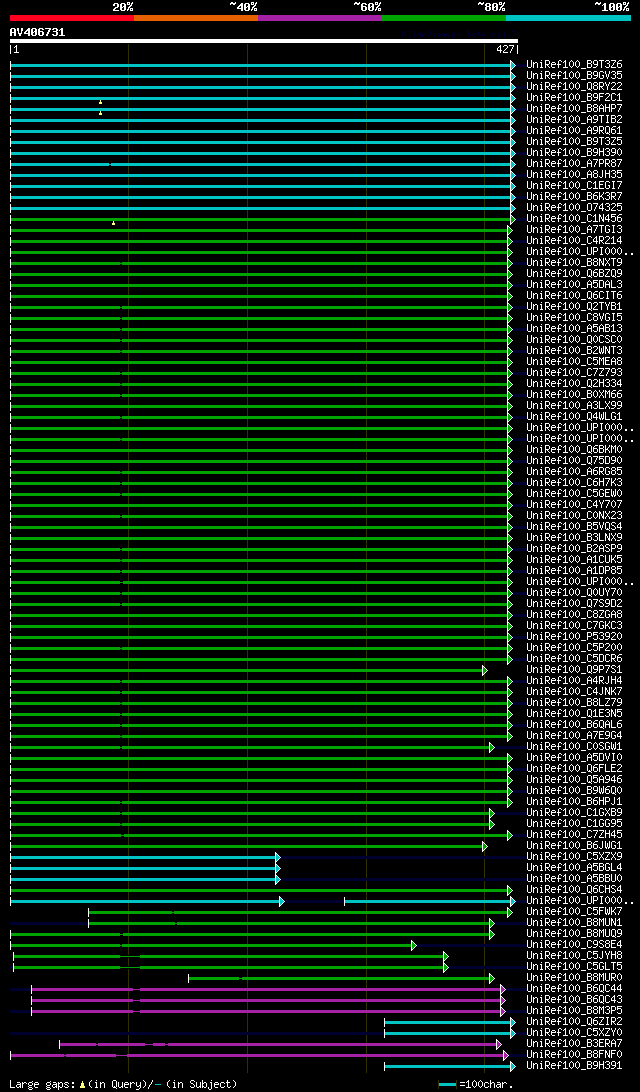Select the UniRef100_B2ASP9 label

(575, 549)
